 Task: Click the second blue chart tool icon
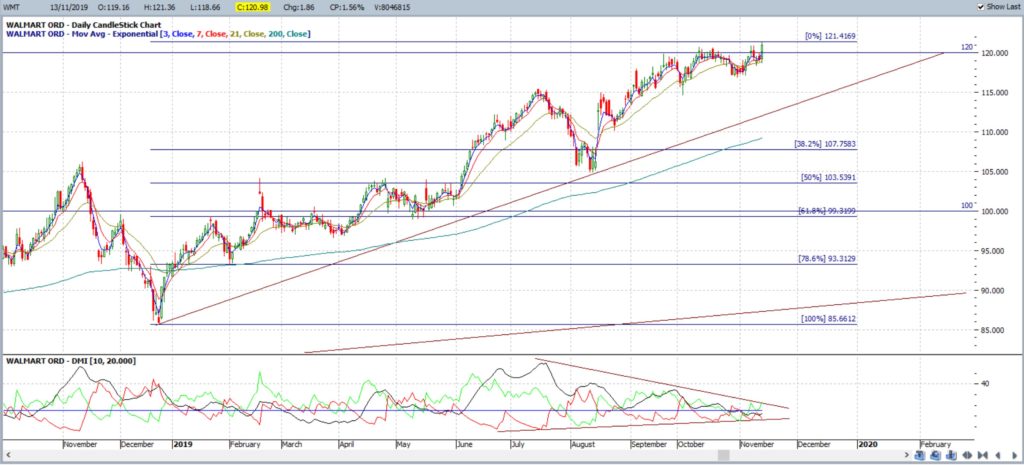click(x=936, y=455)
